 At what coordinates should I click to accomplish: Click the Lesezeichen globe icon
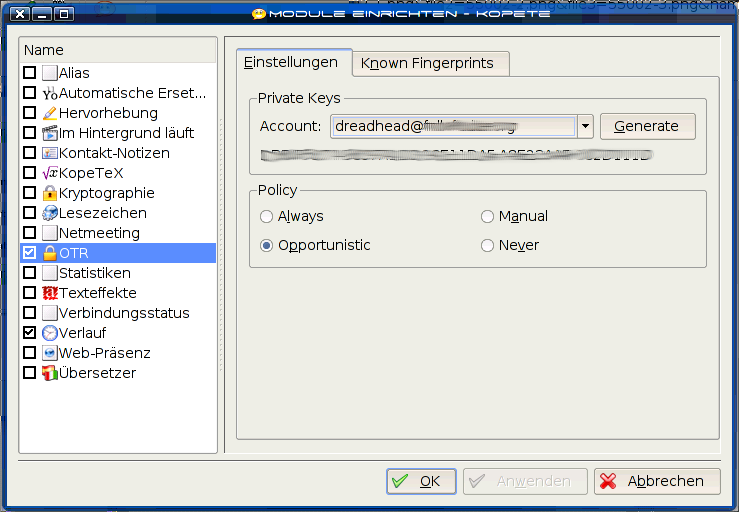(x=49, y=213)
